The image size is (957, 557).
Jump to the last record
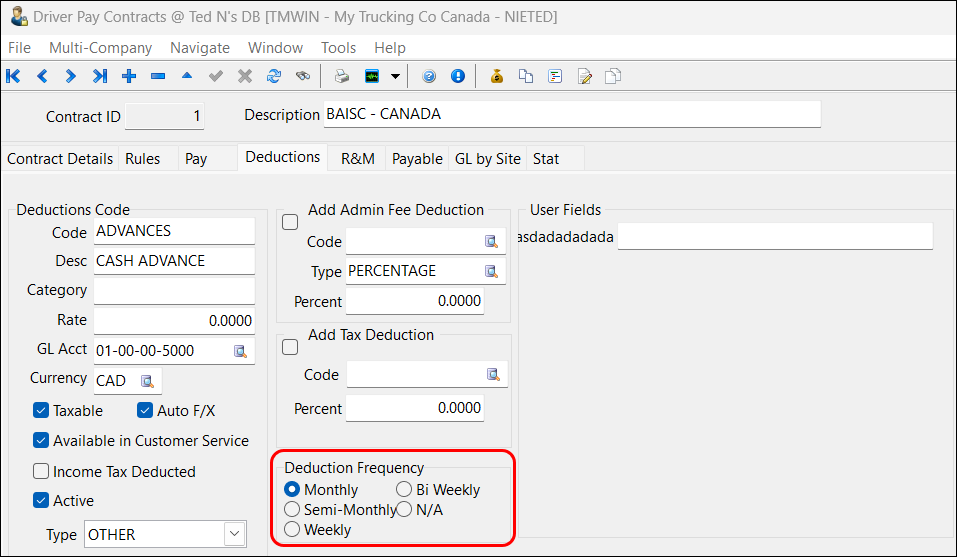coord(99,76)
